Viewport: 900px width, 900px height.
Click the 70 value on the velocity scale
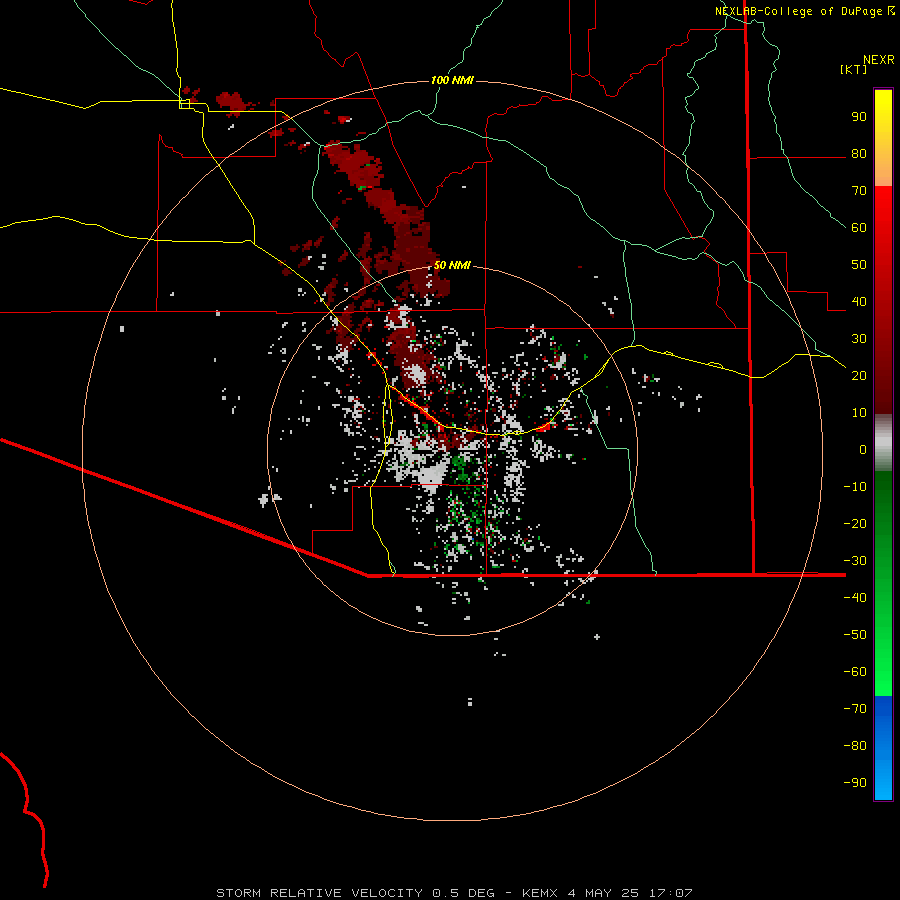pos(859,191)
